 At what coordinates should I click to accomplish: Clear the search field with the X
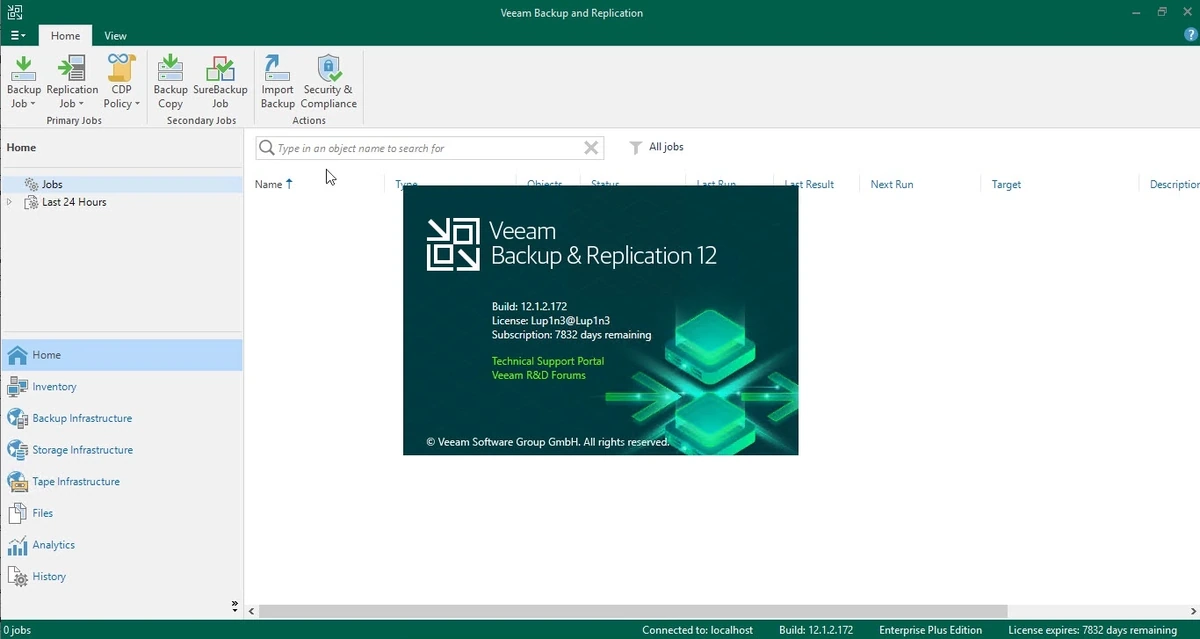point(591,148)
